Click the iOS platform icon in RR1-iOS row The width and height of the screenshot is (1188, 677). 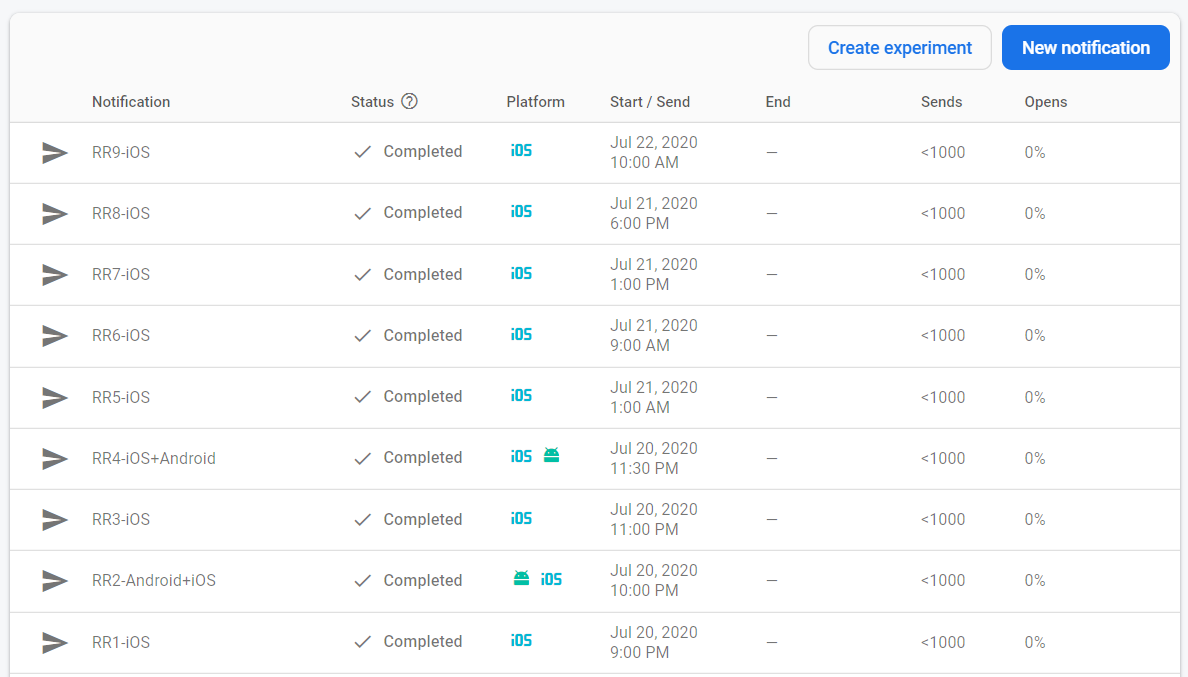coord(521,641)
